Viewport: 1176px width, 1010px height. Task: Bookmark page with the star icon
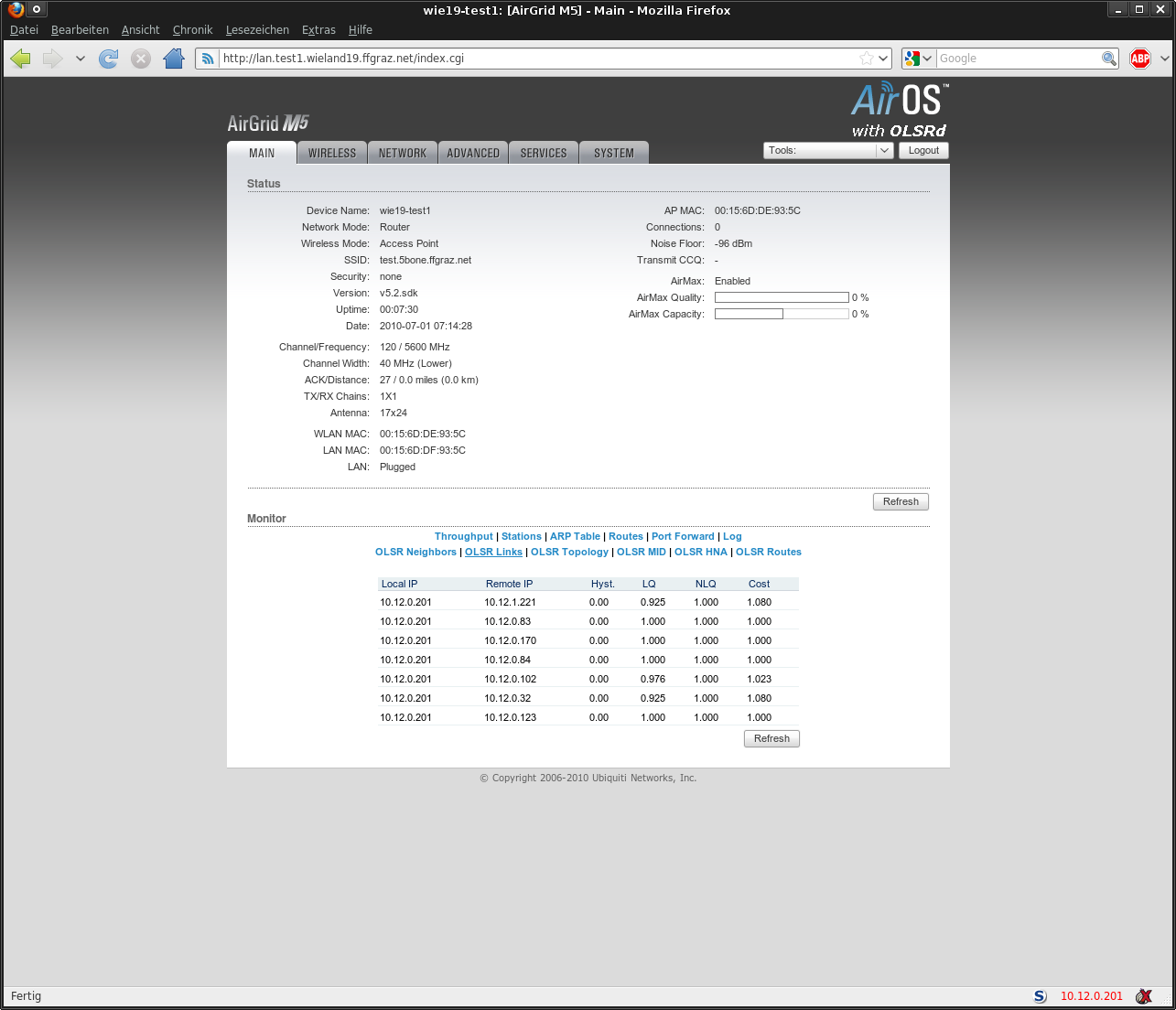click(867, 59)
